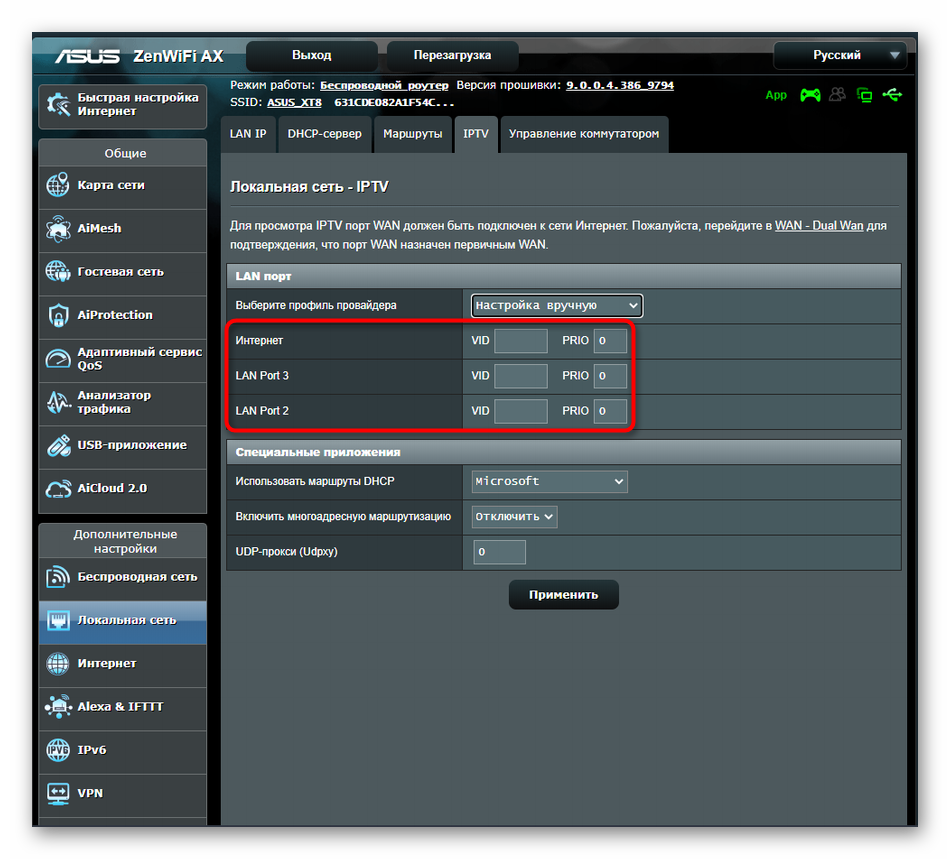Click the Quick Internet Setup wizard icon
Image resolution: width=950 pixels, height=859 pixels.
tap(59, 105)
